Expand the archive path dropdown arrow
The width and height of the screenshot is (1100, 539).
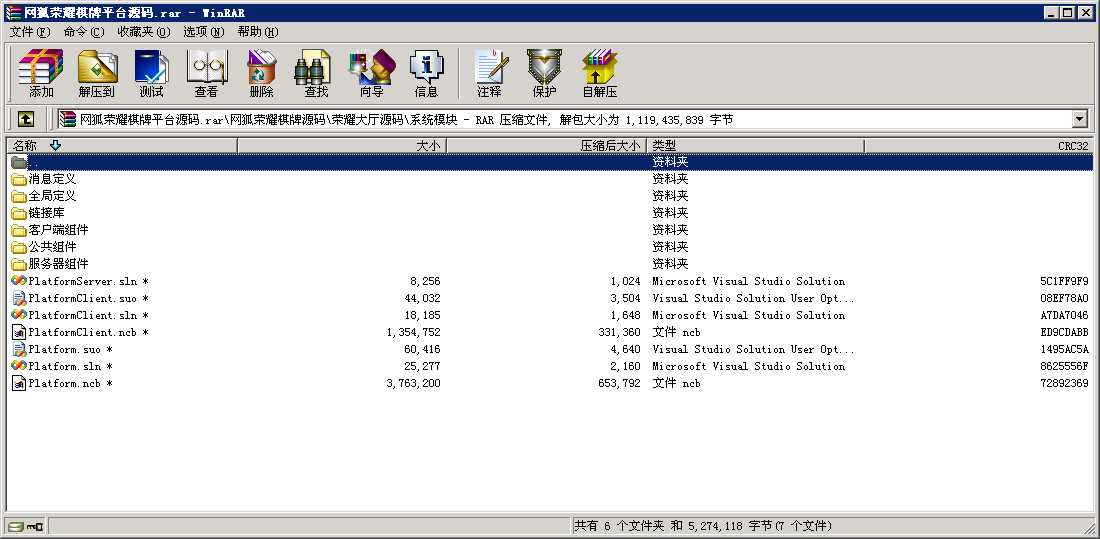click(x=1080, y=119)
